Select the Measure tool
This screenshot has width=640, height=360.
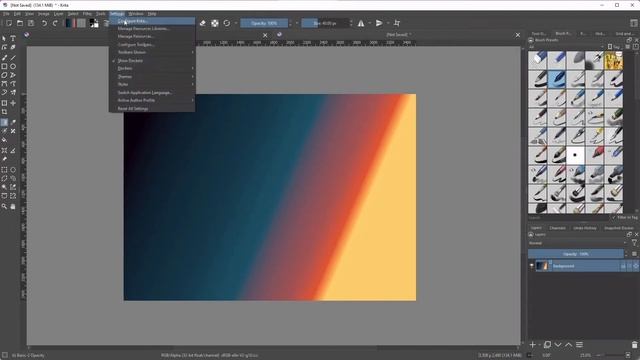[13, 151]
